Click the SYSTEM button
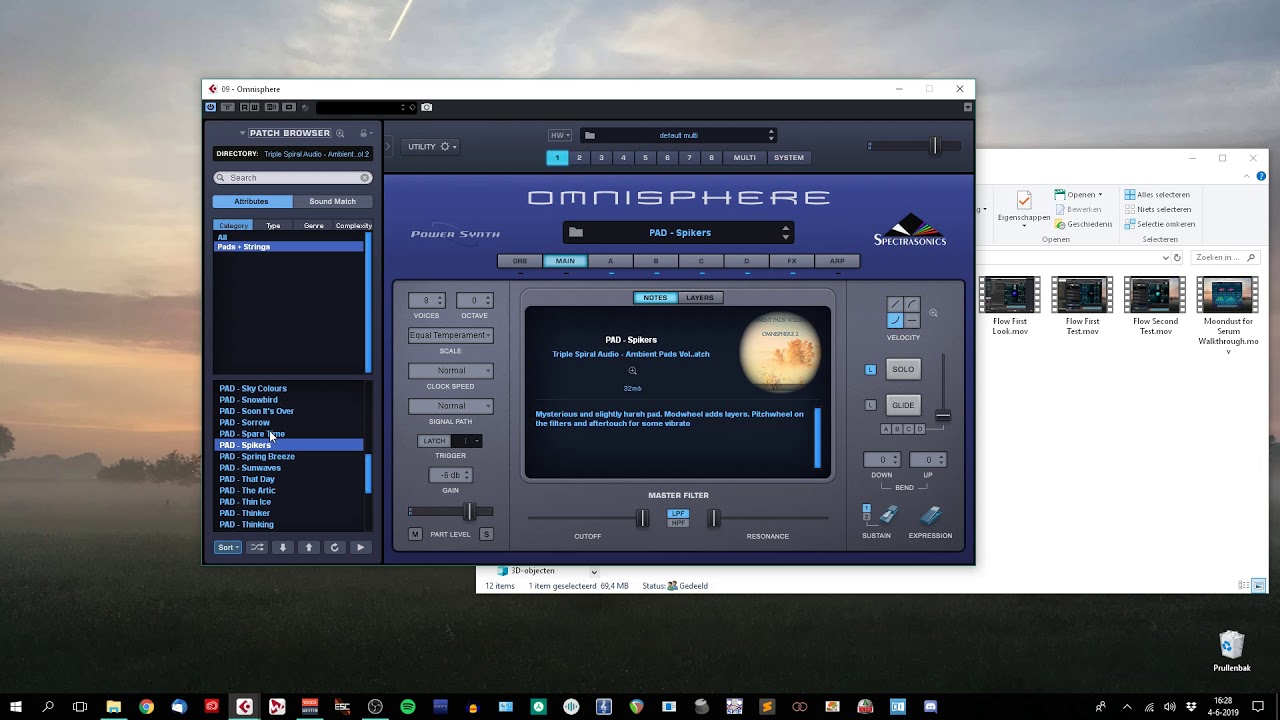The height and width of the screenshot is (720, 1280). pos(788,157)
